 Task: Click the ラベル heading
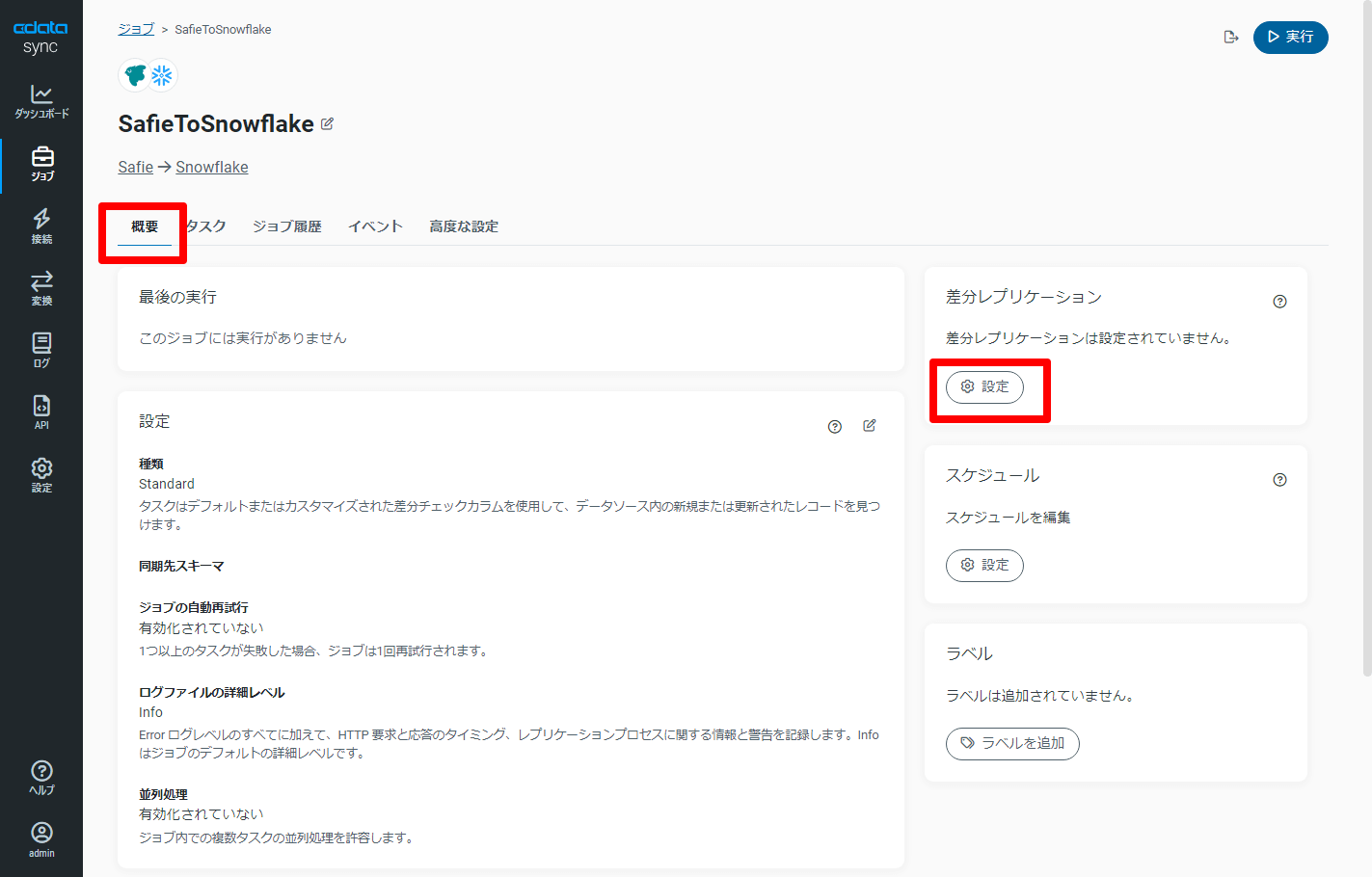click(x=969, y=653)
